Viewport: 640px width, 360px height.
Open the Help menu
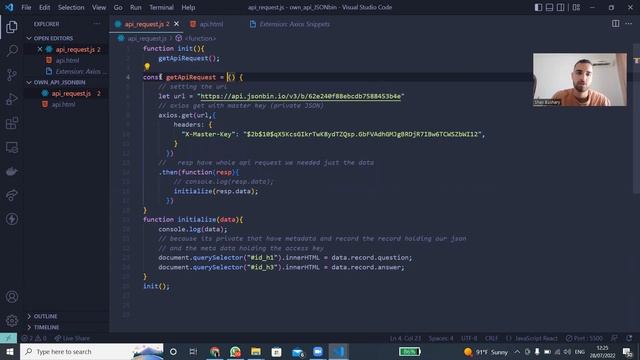click(188, 7)
